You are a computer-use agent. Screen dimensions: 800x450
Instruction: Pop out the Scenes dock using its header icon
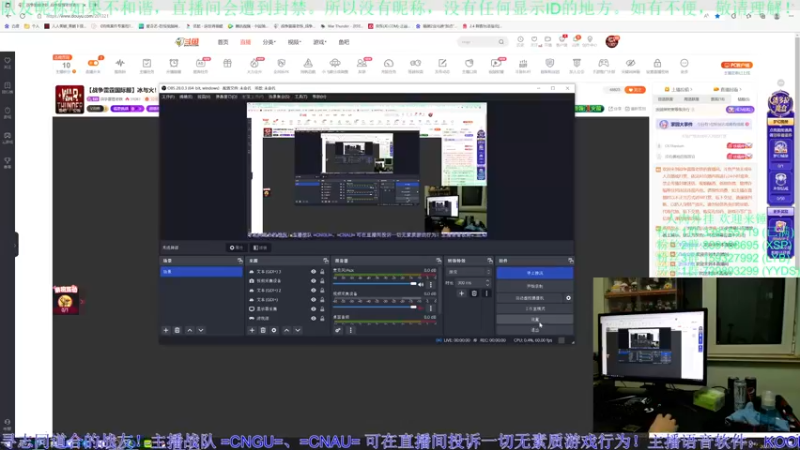(240, 261)
